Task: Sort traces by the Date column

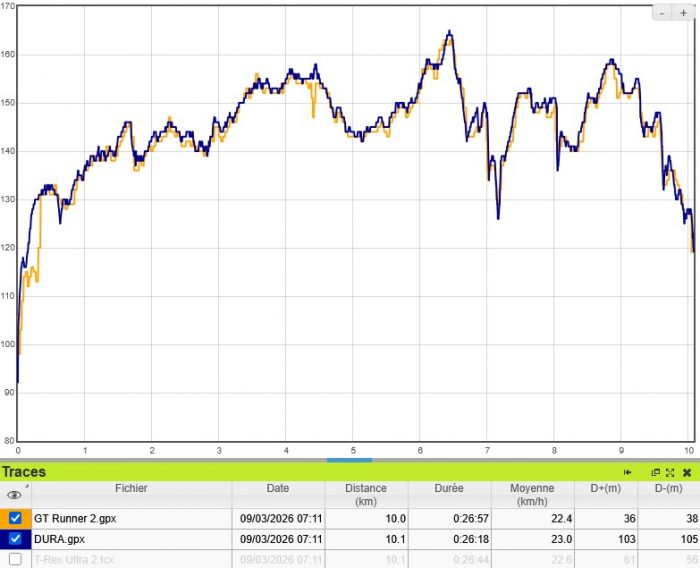Action: tap(277, 489)
